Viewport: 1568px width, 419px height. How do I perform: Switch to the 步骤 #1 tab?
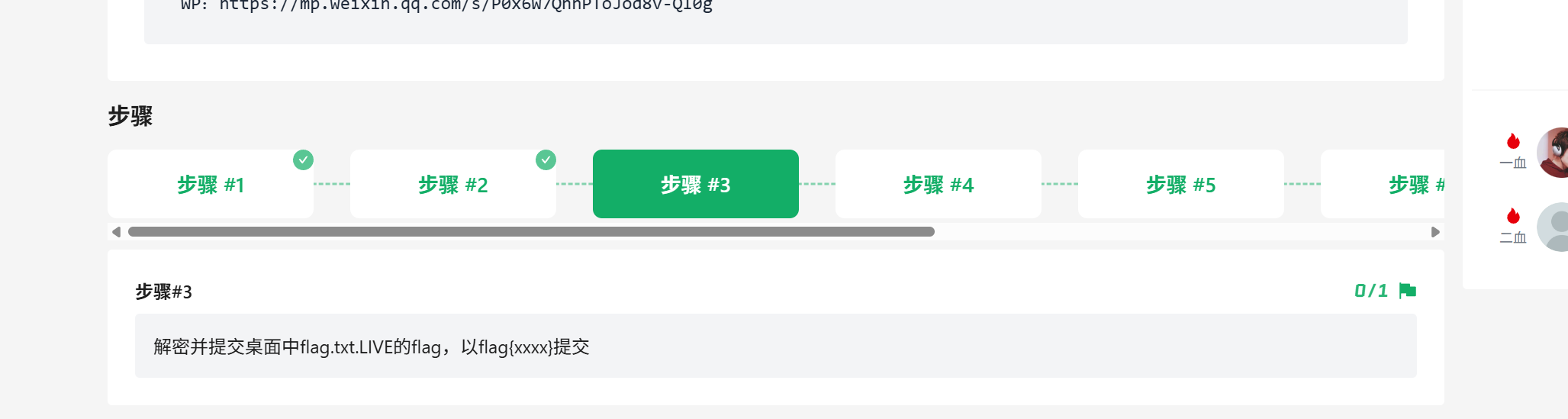[x=211, y=184]
